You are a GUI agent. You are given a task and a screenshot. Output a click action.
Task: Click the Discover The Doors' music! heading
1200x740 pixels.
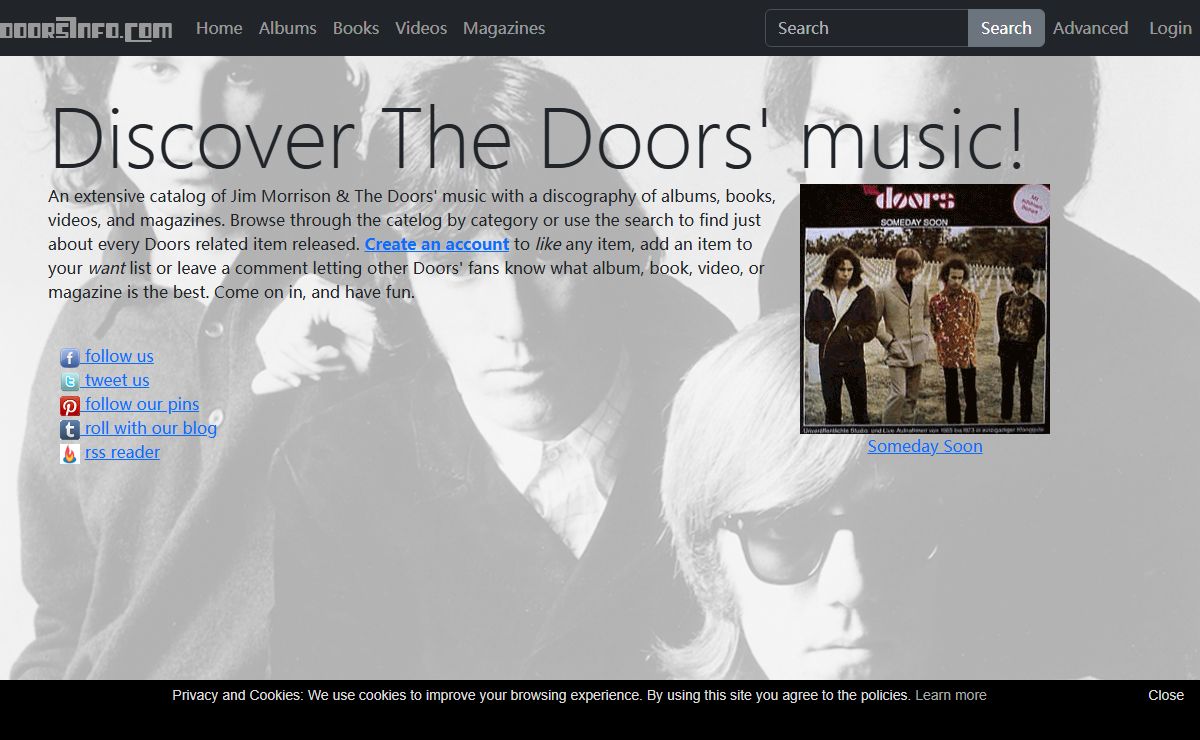[537, 138]
